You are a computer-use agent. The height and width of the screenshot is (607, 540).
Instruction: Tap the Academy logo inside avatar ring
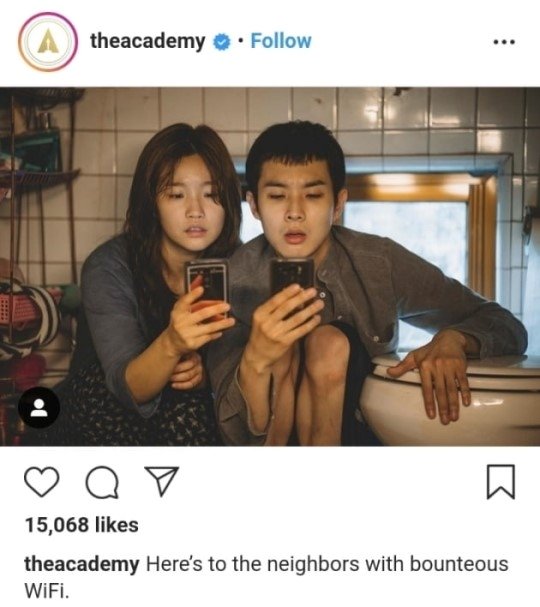tap(48, 42)
